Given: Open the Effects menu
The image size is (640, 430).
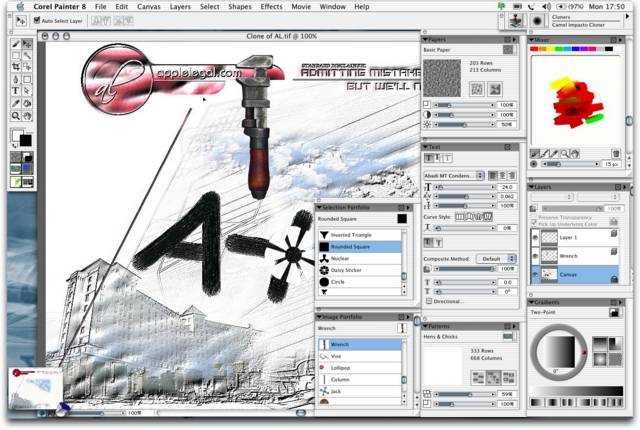Looking at the screenshot, I should (x=272, y=6).
